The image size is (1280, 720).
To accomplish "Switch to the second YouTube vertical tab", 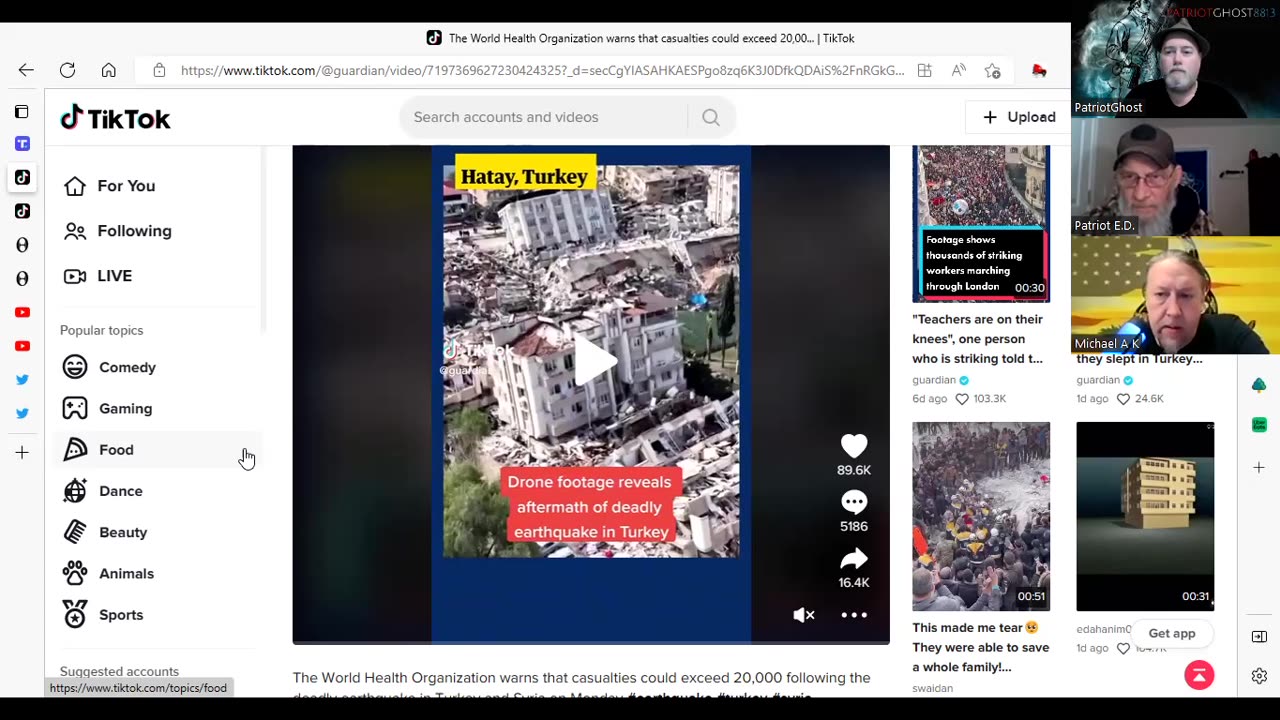I will 22,346.
